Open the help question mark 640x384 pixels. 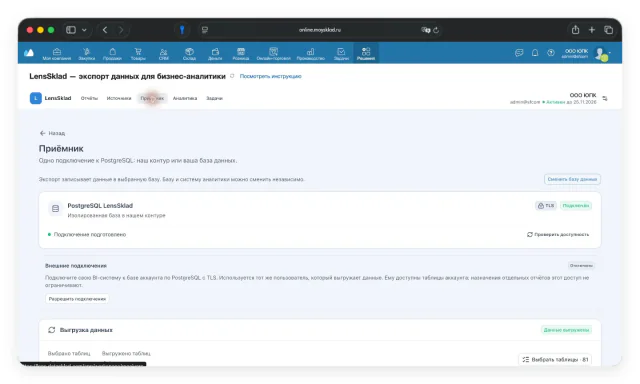tap(551, 53)
